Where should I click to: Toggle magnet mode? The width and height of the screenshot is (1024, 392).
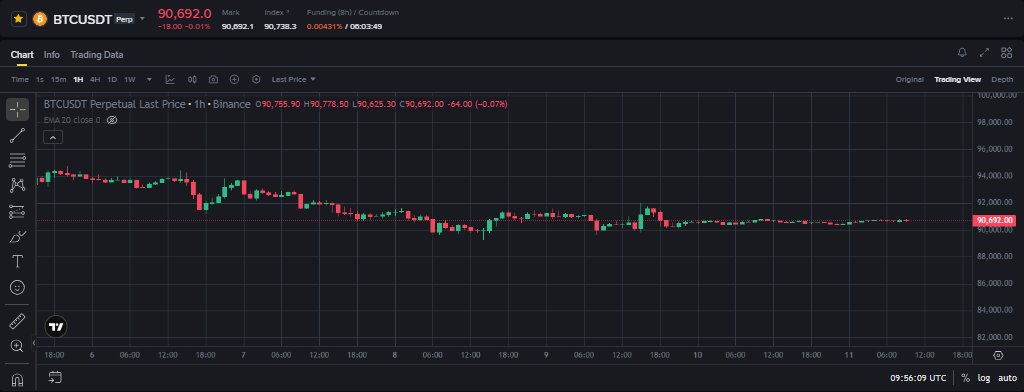click(x=18, y=380)
